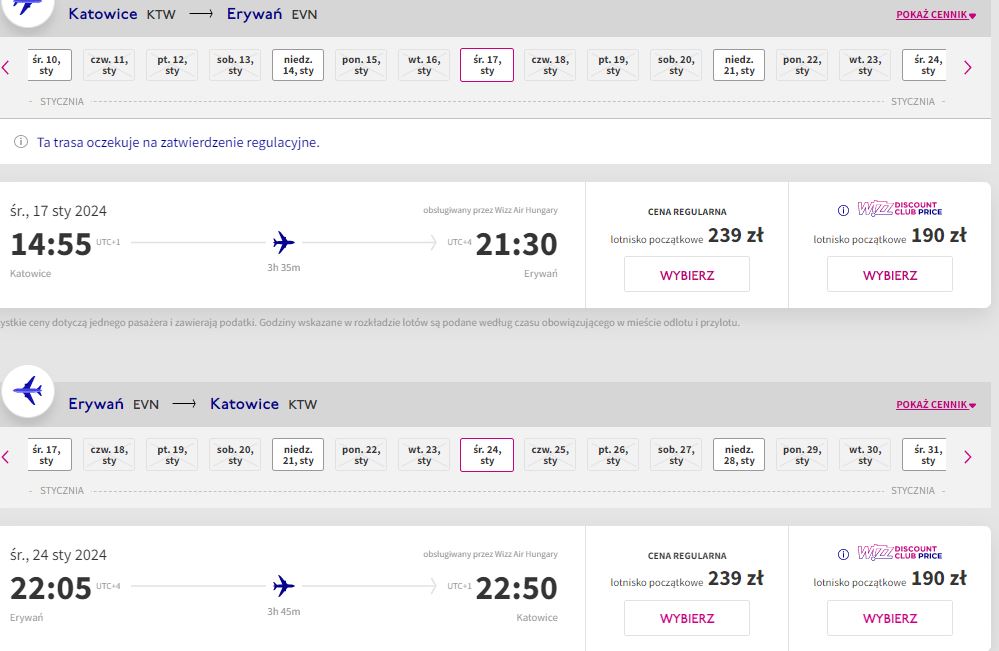The image size is (999, 651).
Task: Click info icon beside return Discount Club price
Action: click(x=843, y=554)
